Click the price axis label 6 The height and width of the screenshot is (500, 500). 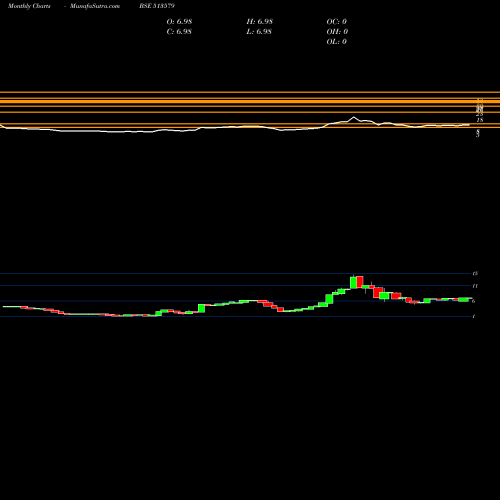pyautogui.click(x=474, y=301)
